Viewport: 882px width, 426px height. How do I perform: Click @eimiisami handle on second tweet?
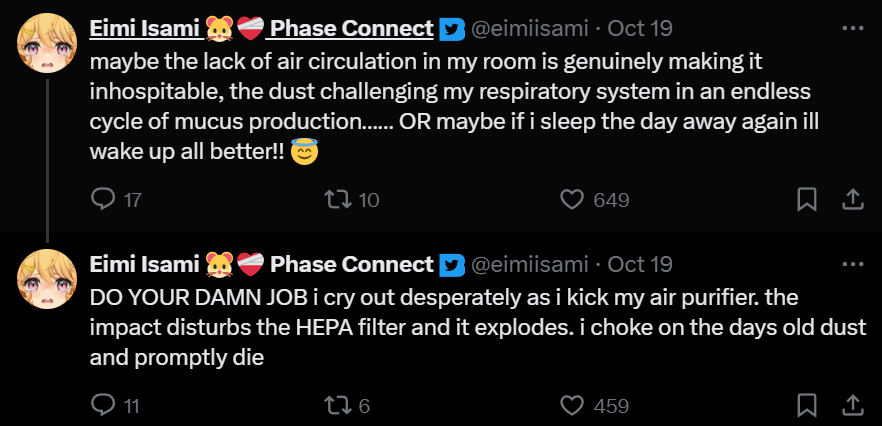(529, 265)
